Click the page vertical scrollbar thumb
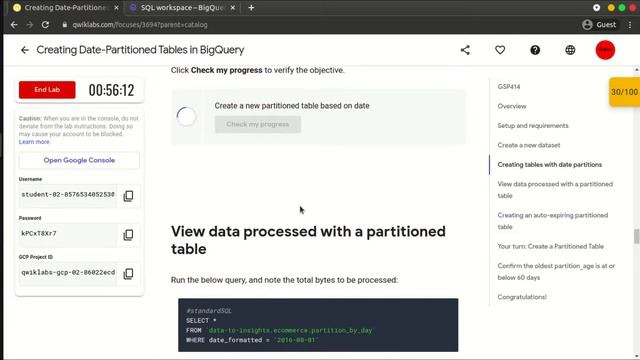 point(636,236)
